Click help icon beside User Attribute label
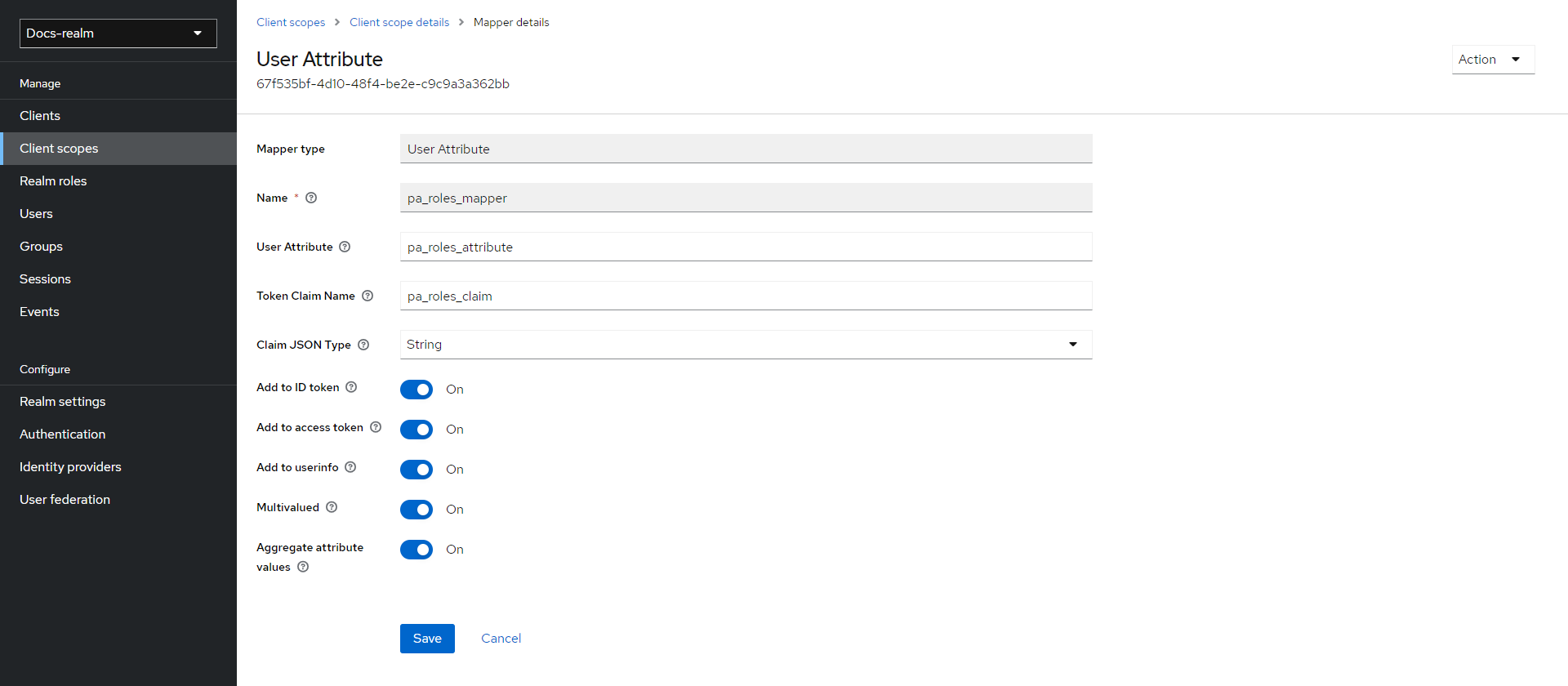 pos(345,247)
